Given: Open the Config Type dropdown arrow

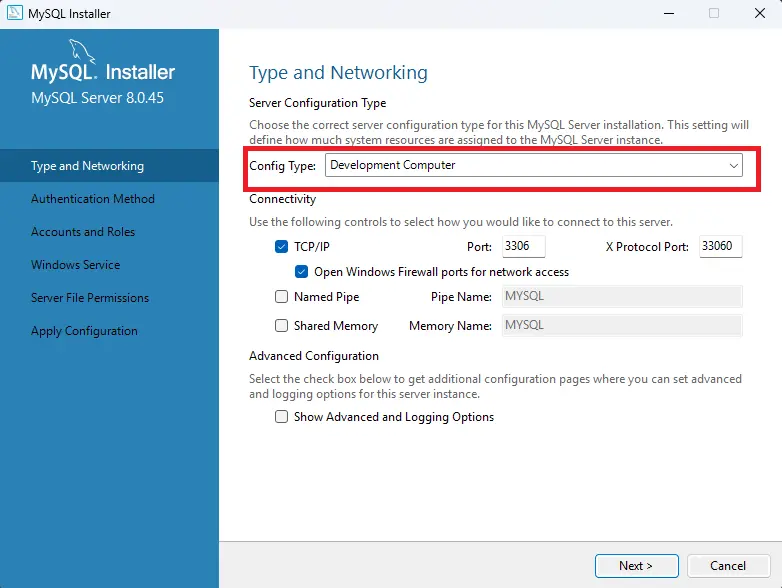Looking at the screenshot, I should coord(733,165).
